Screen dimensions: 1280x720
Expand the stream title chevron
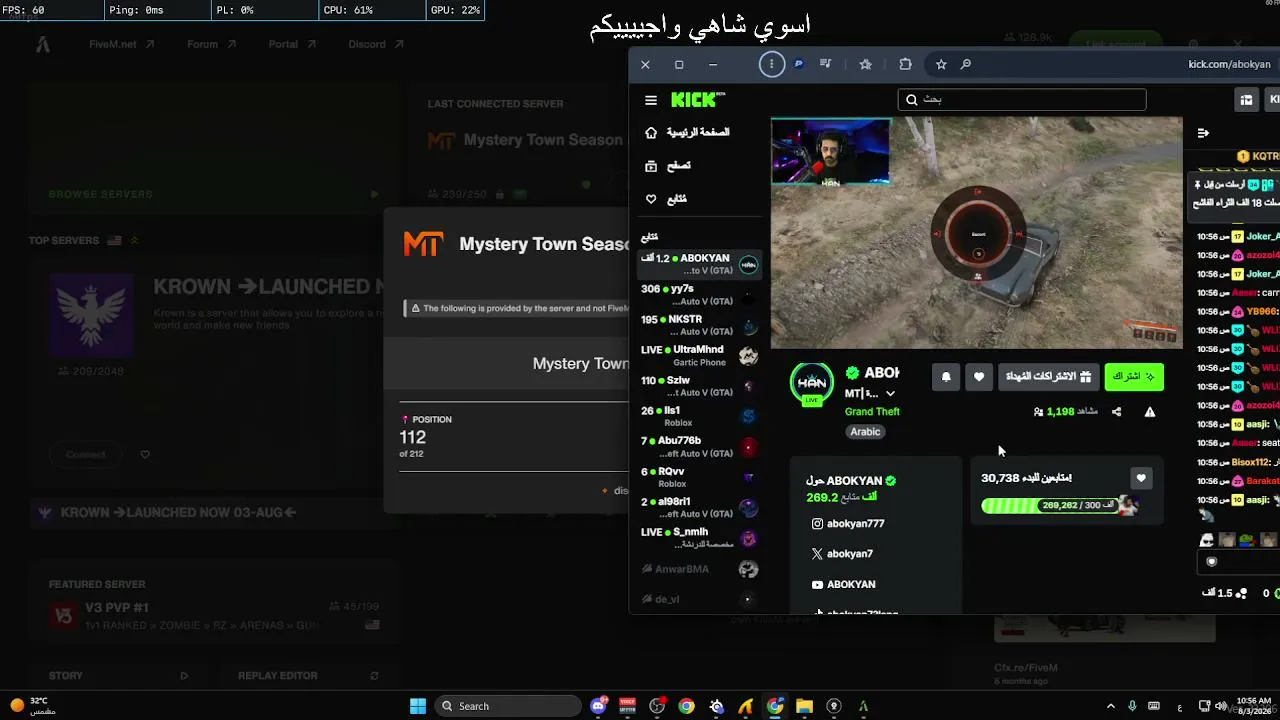tap(890, 393)
